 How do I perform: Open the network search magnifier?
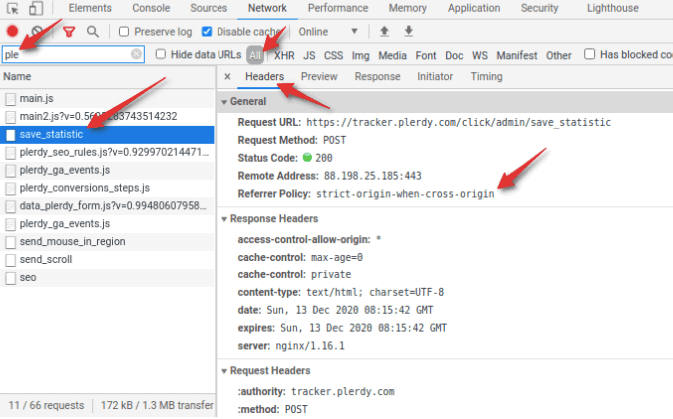93,31
